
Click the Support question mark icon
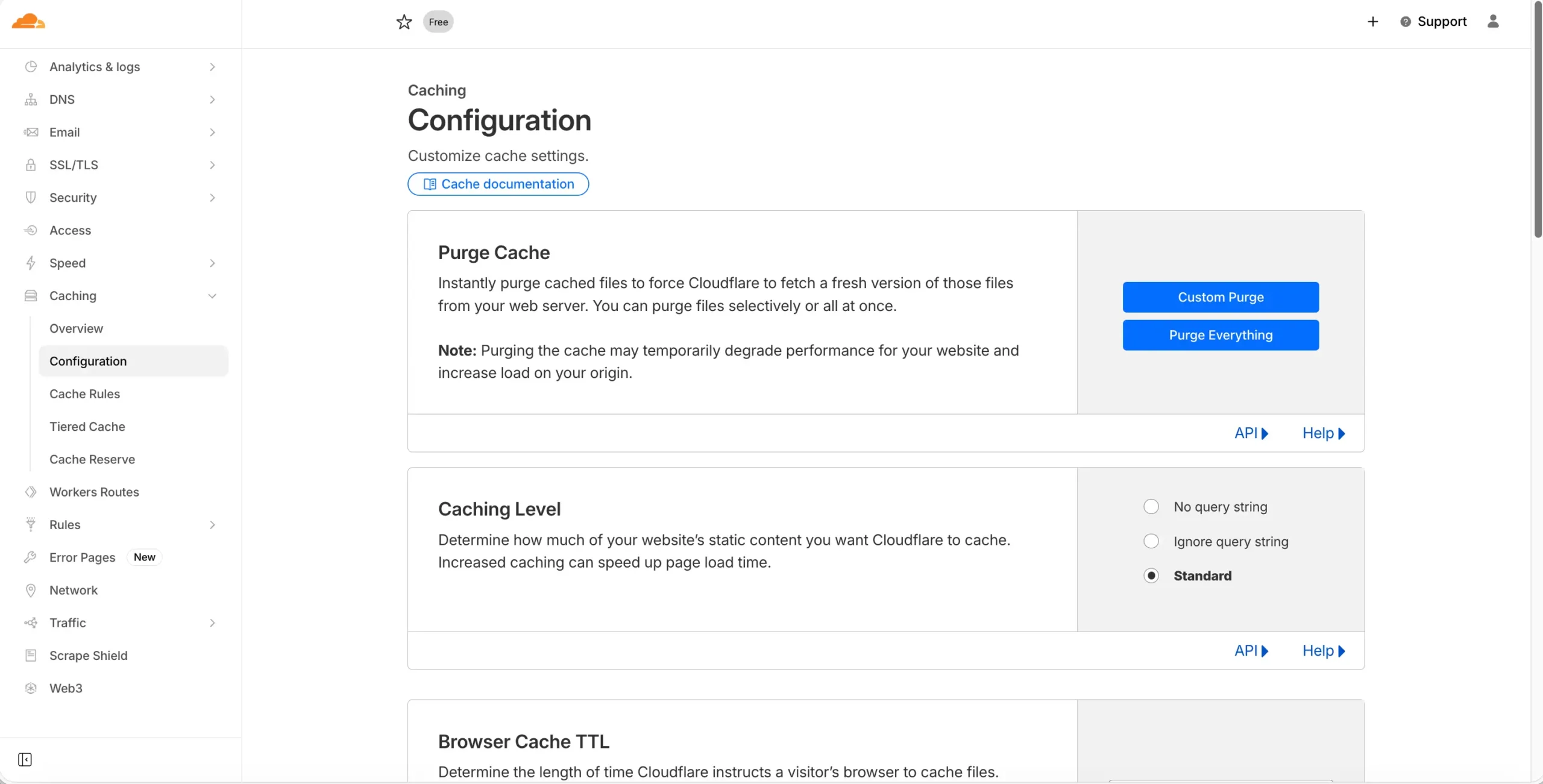coord(1405,22)
